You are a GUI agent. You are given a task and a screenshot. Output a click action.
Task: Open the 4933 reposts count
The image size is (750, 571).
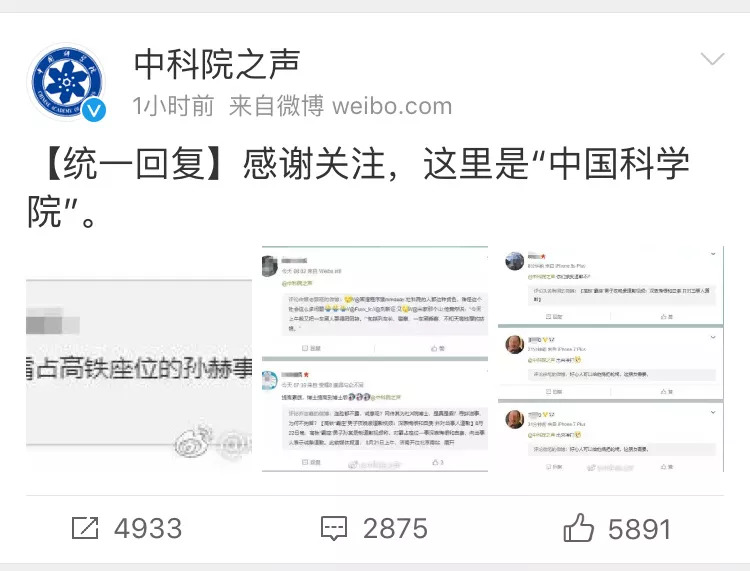pos(148,528)
